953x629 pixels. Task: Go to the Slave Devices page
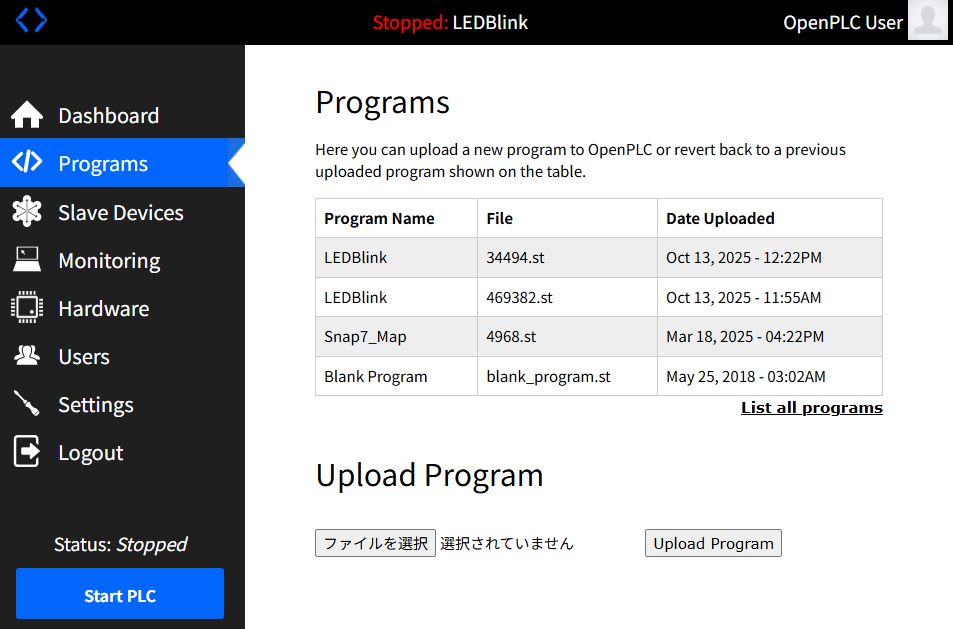[x=120, y=213]
